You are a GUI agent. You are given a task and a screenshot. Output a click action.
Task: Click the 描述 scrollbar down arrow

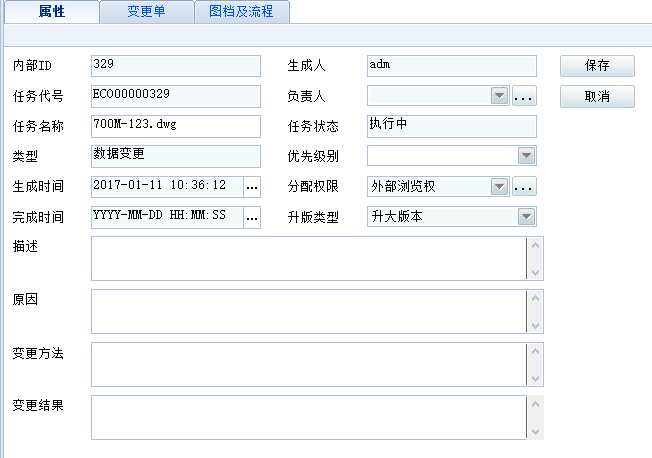click(536, 272)
